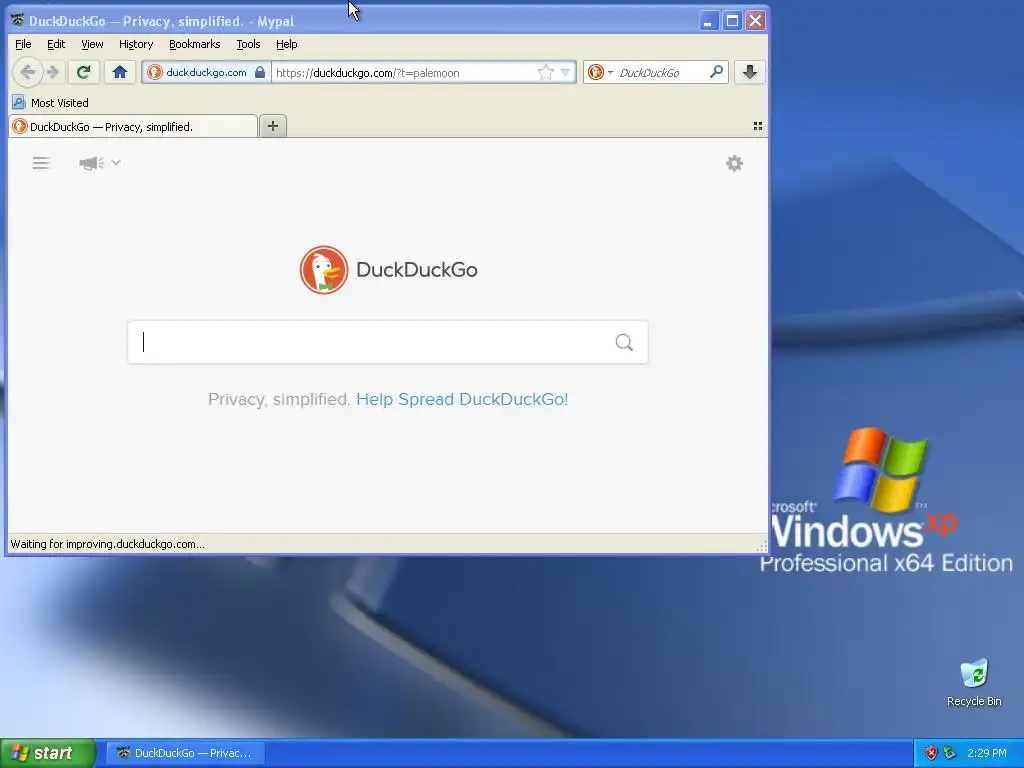1024x768 pixels.
Task: Expand chevron next to megaphone
Action: pos(116,162)
